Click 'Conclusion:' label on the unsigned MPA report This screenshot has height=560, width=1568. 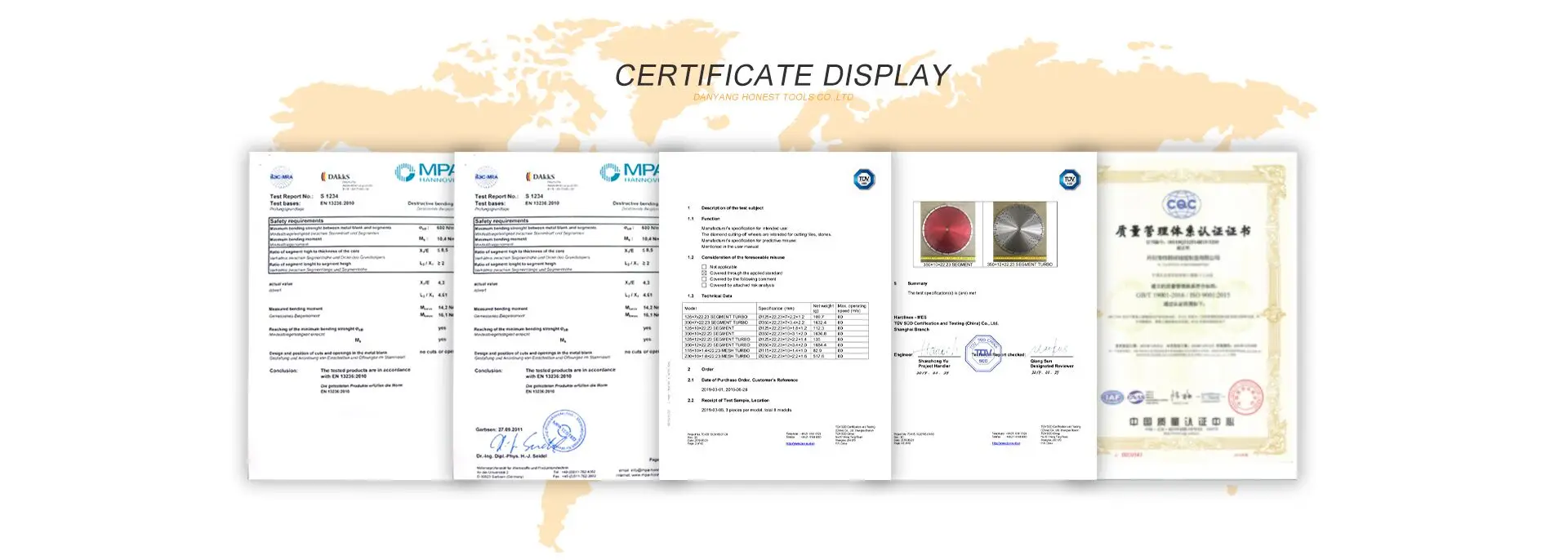(x=283, y=371)
